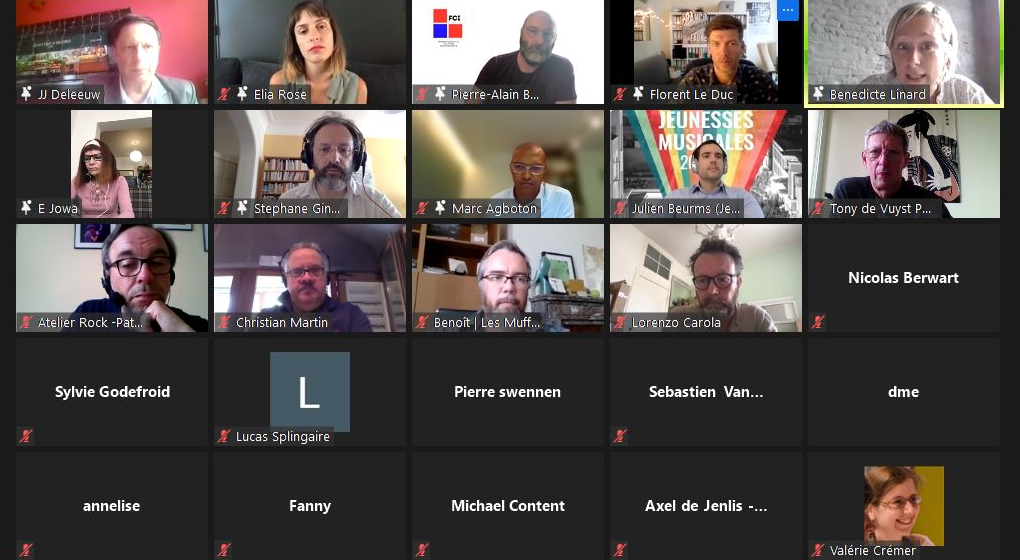
Task: Click the muted mic icon next to Valérie Crémer
Action: tap(818, 550)
